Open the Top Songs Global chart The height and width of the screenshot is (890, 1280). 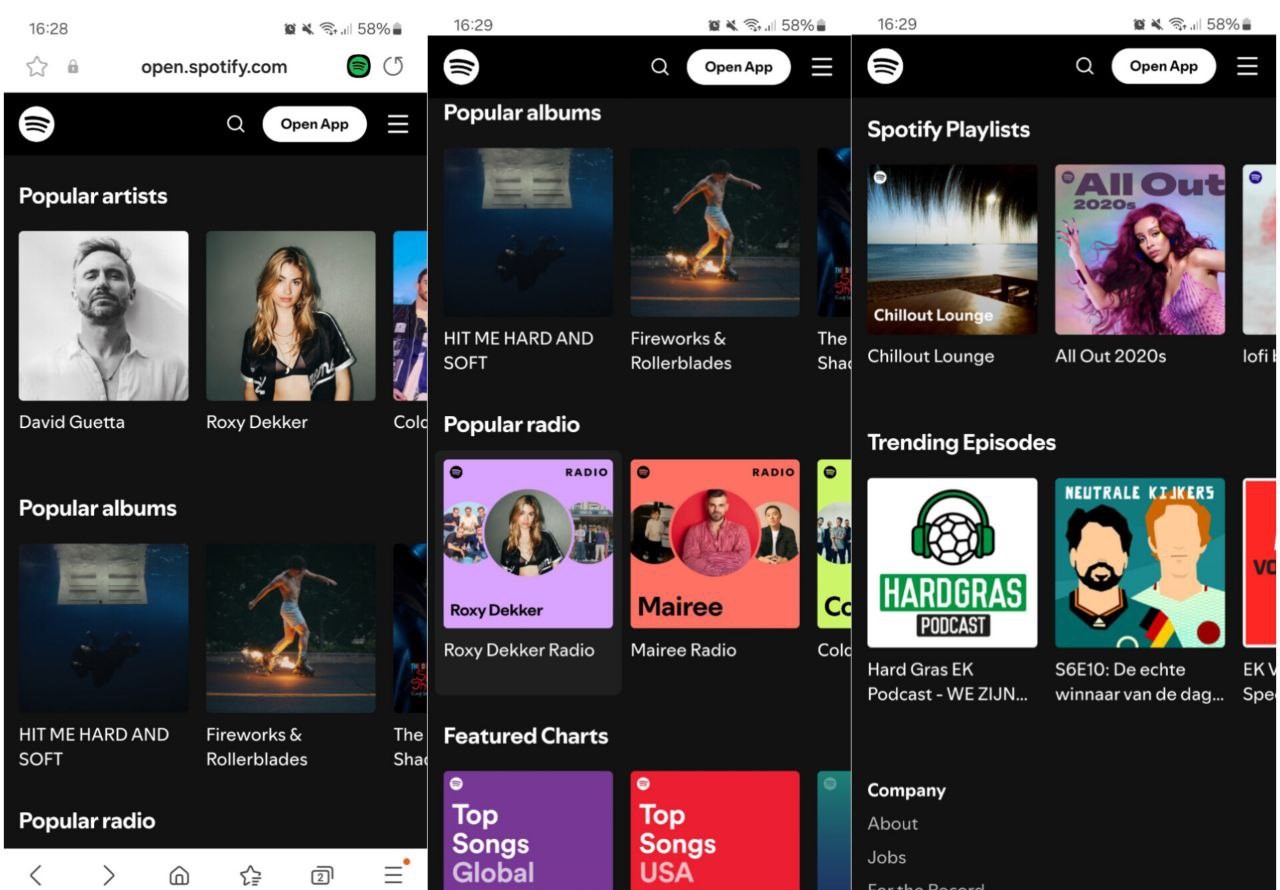click(x=528, y=830)
